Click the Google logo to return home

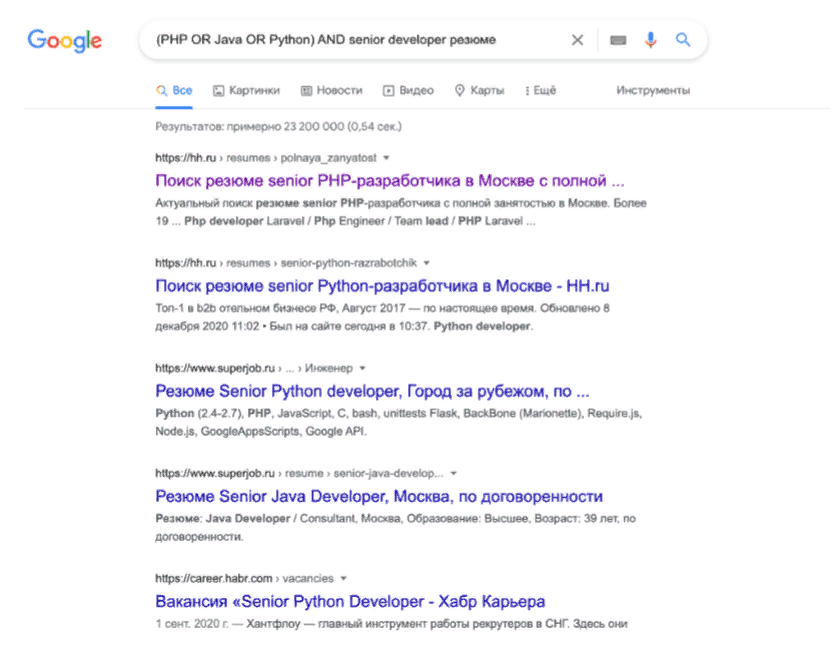coord(64,41)
